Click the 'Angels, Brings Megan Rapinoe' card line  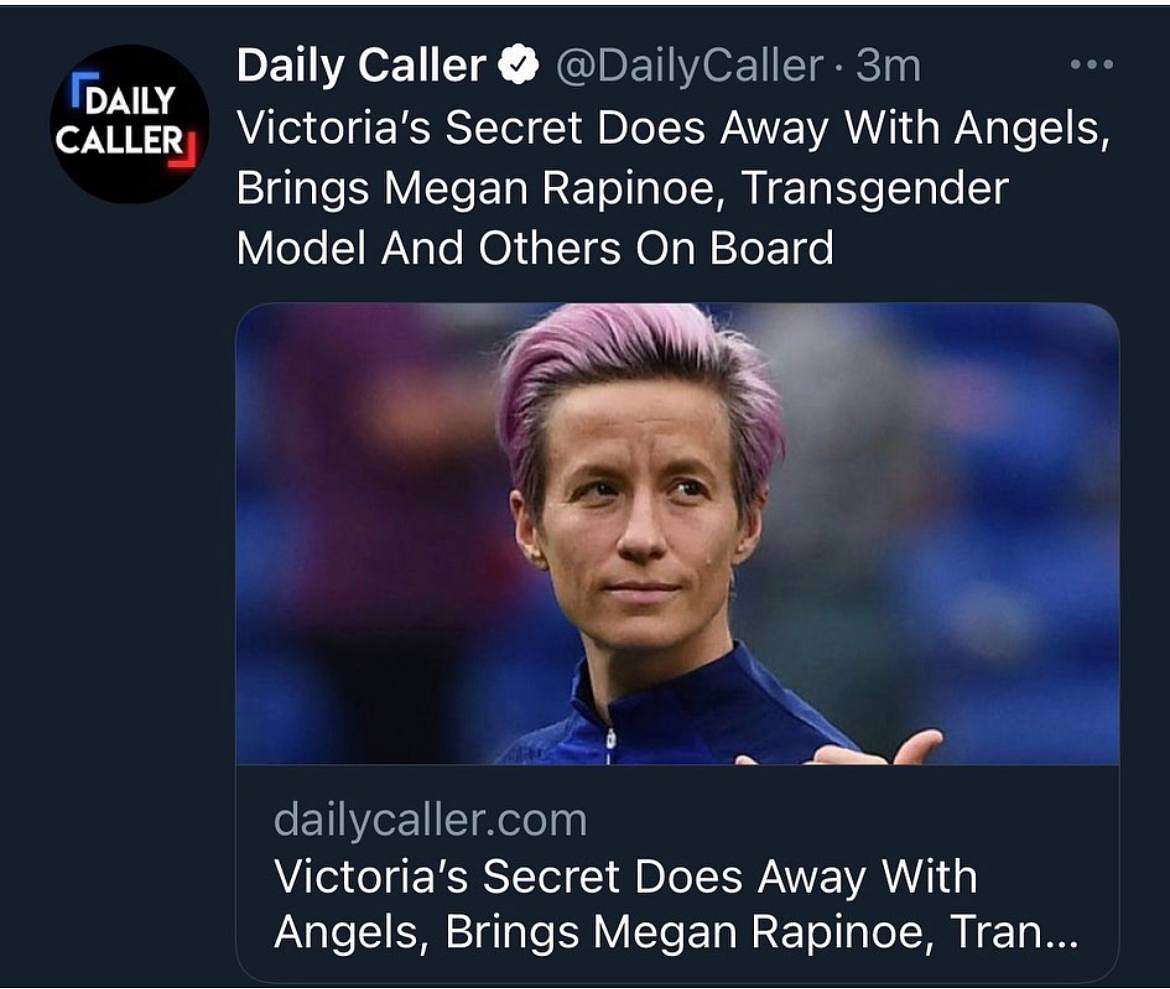point(603,932)
